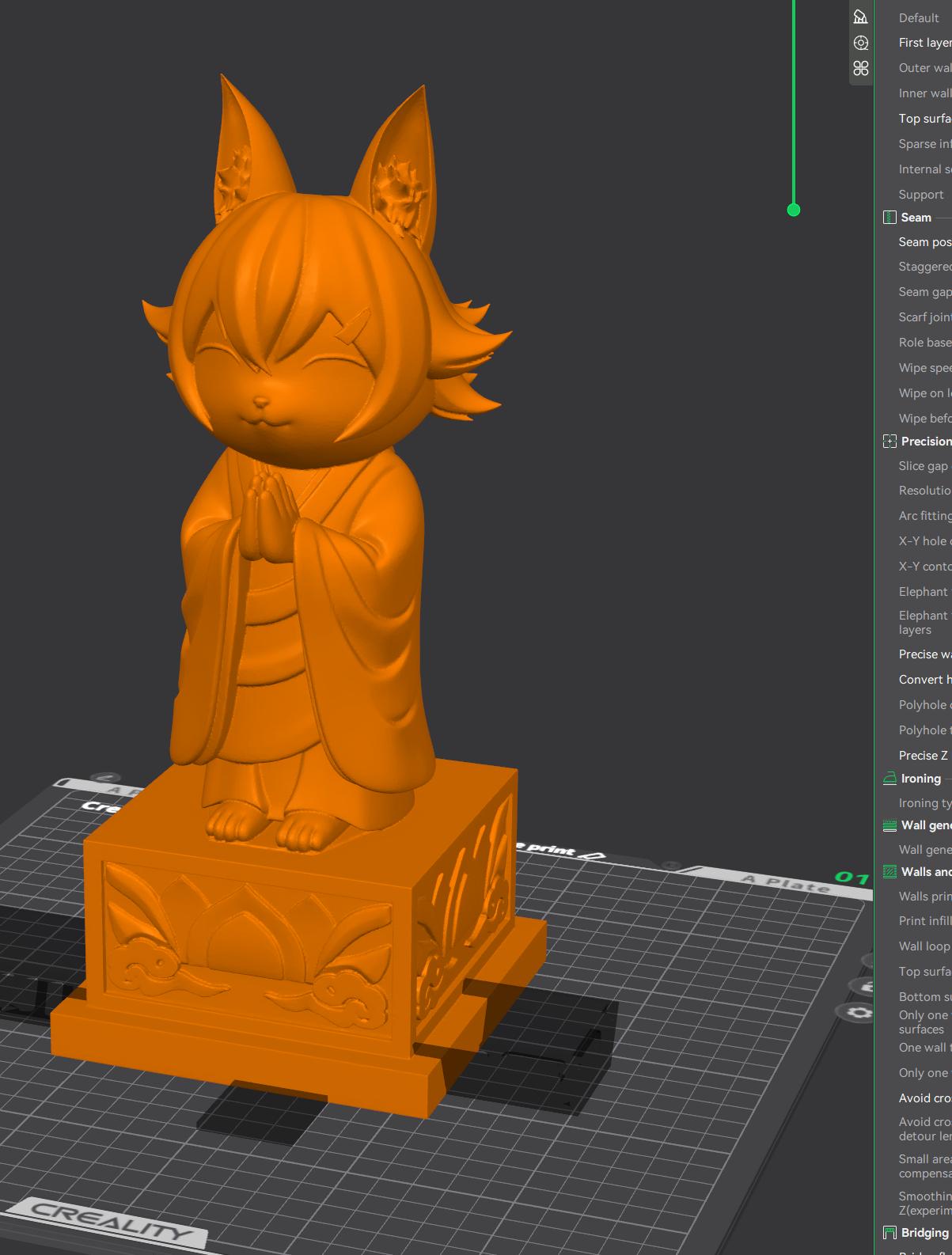Click the Bridging section icon
Viewport: 952px width, 1255px height.
pos(889,1233)
